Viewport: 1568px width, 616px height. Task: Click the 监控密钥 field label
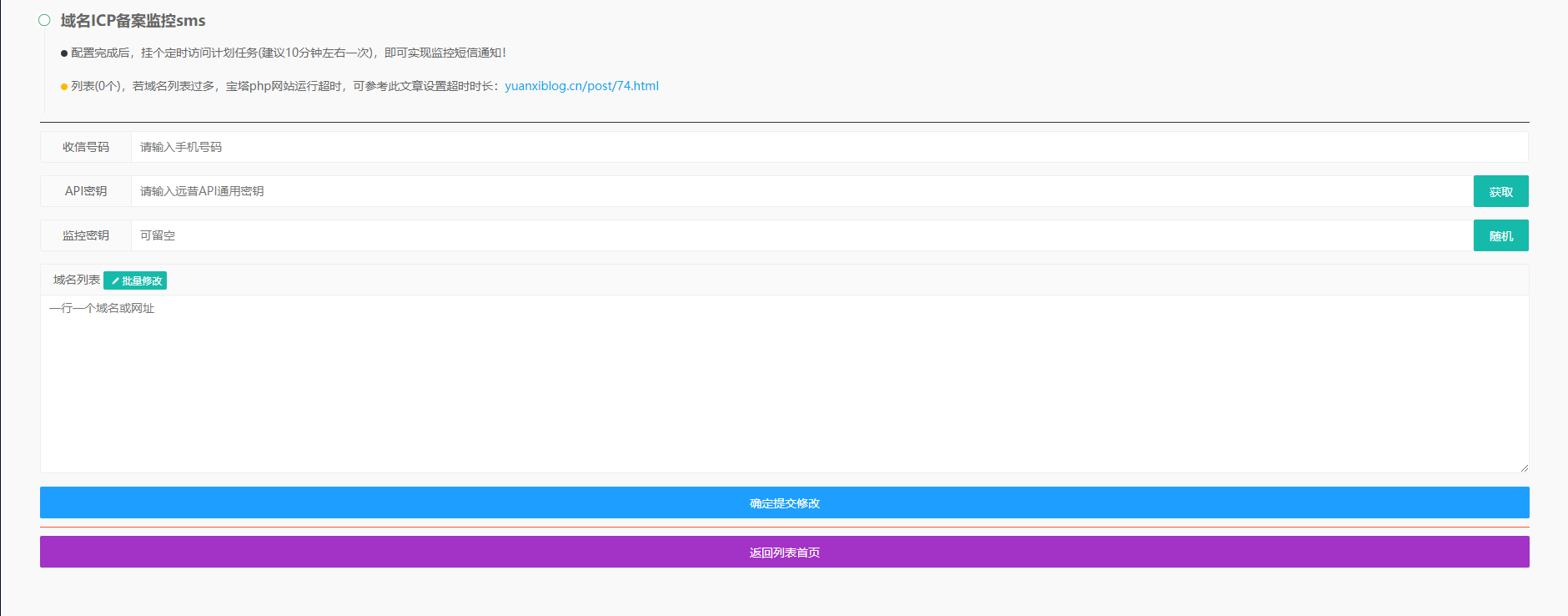[x=86, y=235]
